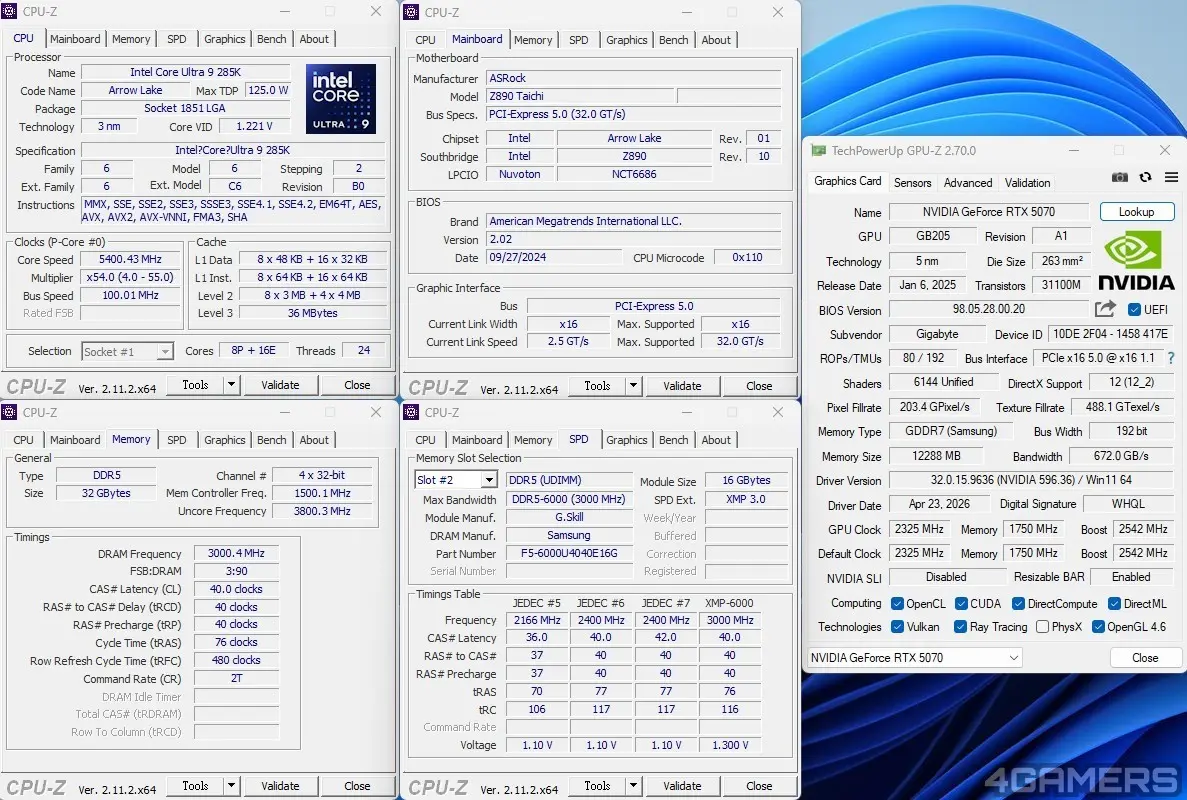The height and width of the screenshot is (800, 1187).
Task: Open About tab in the SPD CPU-Z window
Action: click(716, 440)
